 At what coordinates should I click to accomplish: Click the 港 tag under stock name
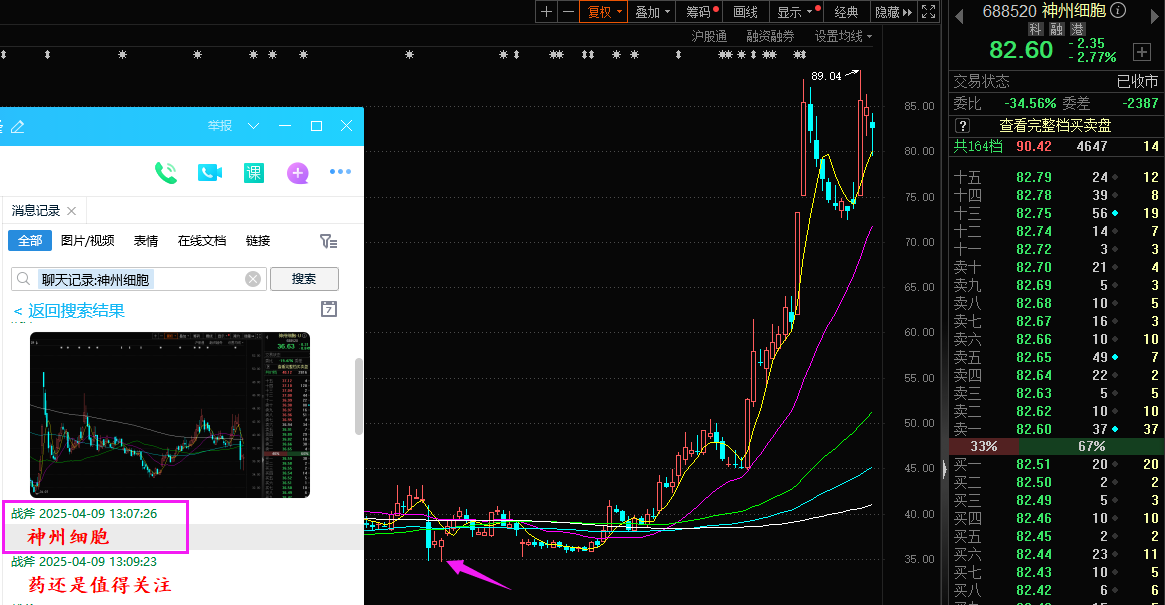click(x=1077, y=29)
